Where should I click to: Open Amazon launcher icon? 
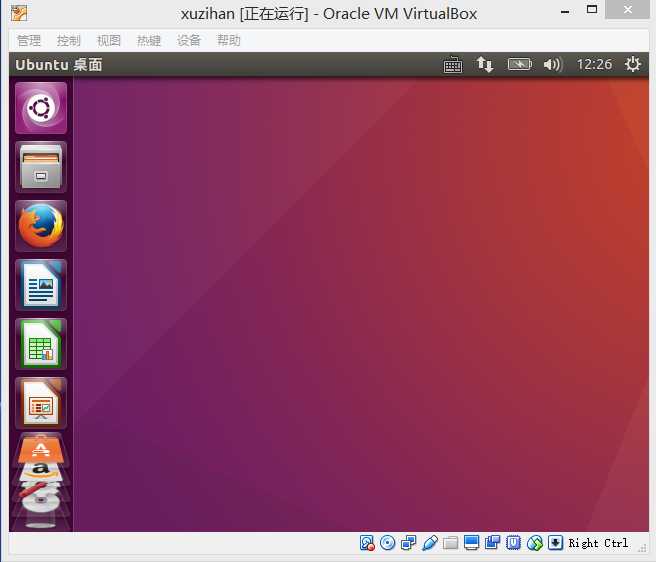[41, 472]
